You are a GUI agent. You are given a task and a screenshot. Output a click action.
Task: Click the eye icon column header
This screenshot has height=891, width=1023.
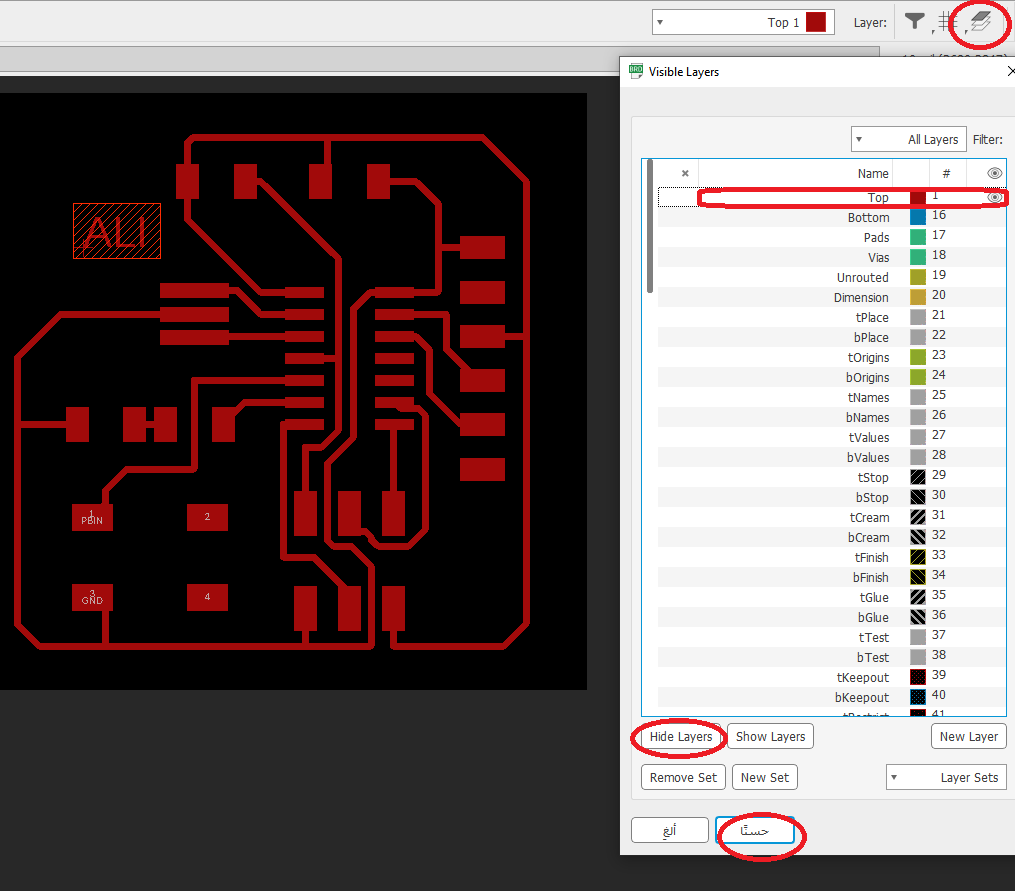994,173
